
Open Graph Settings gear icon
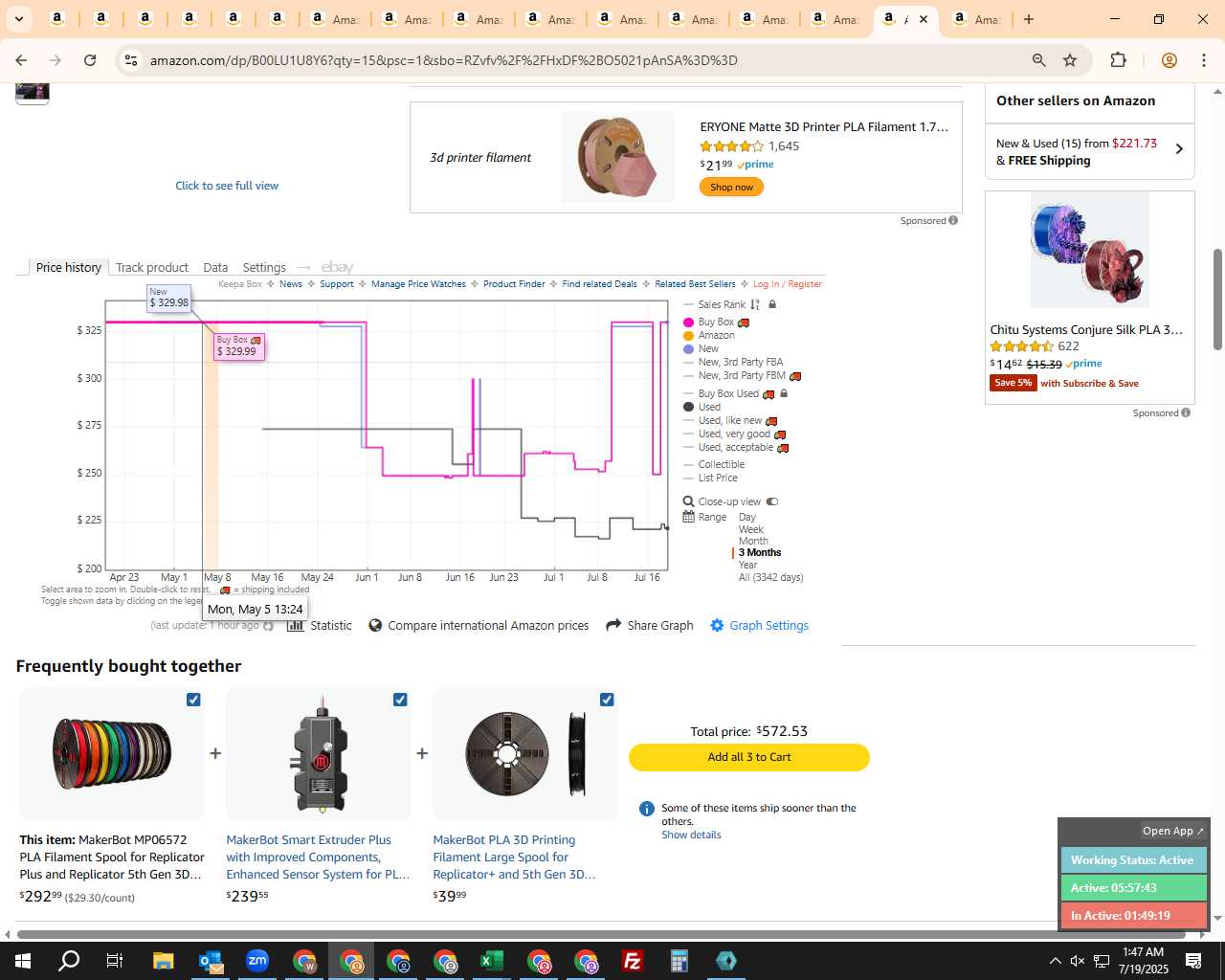pos(717,625)
